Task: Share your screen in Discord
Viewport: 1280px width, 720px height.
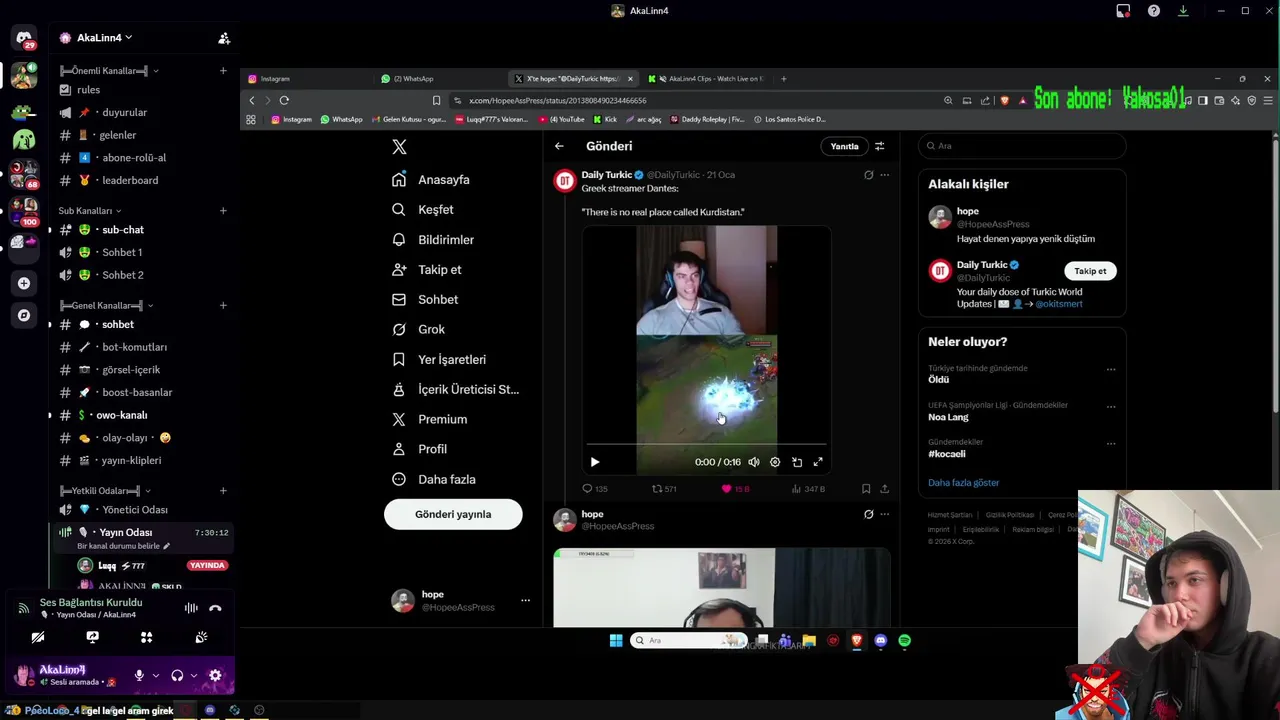Action: [x=92, y=637]
